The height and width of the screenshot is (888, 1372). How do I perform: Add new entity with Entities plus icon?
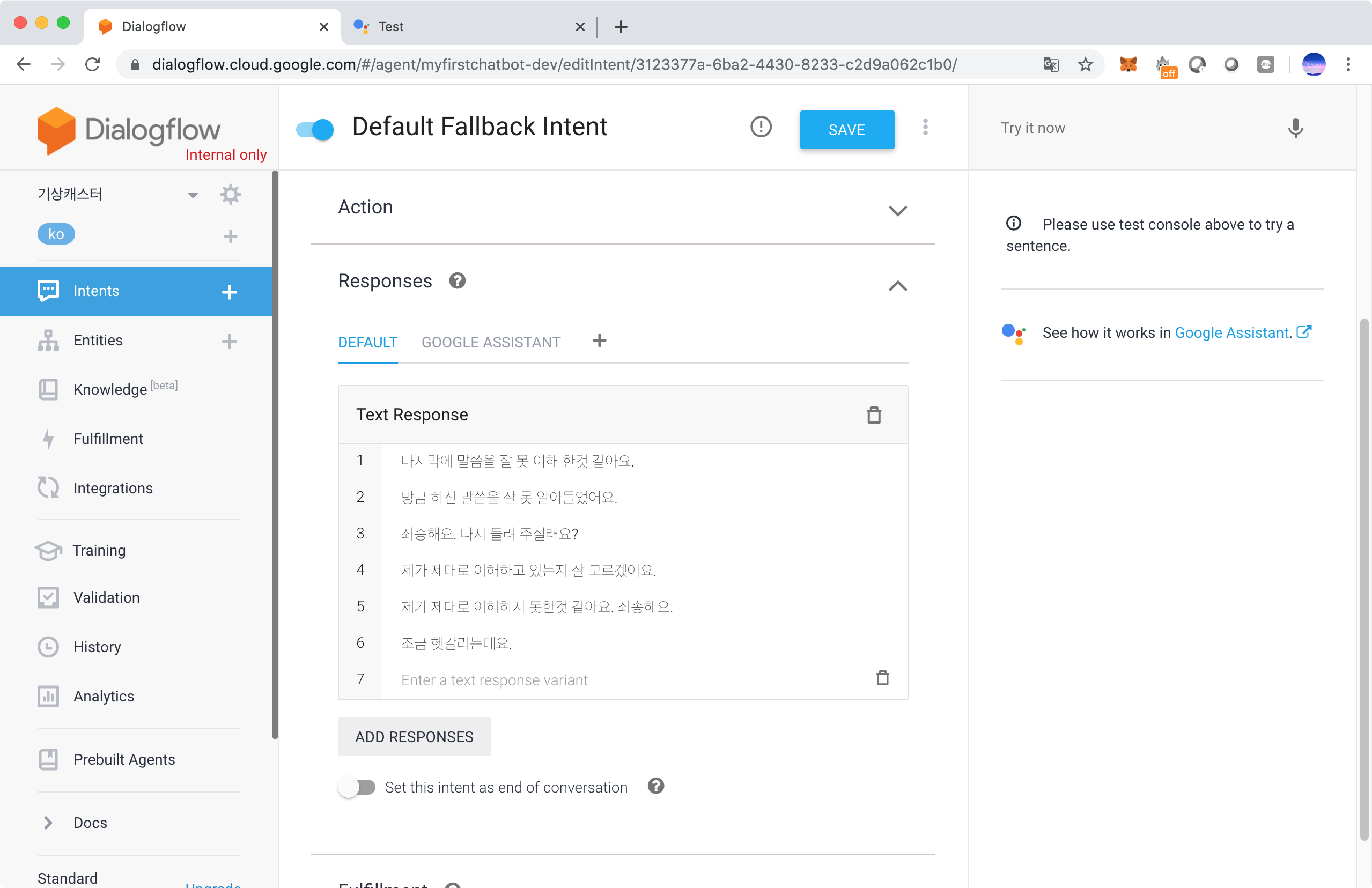point(230,341)
